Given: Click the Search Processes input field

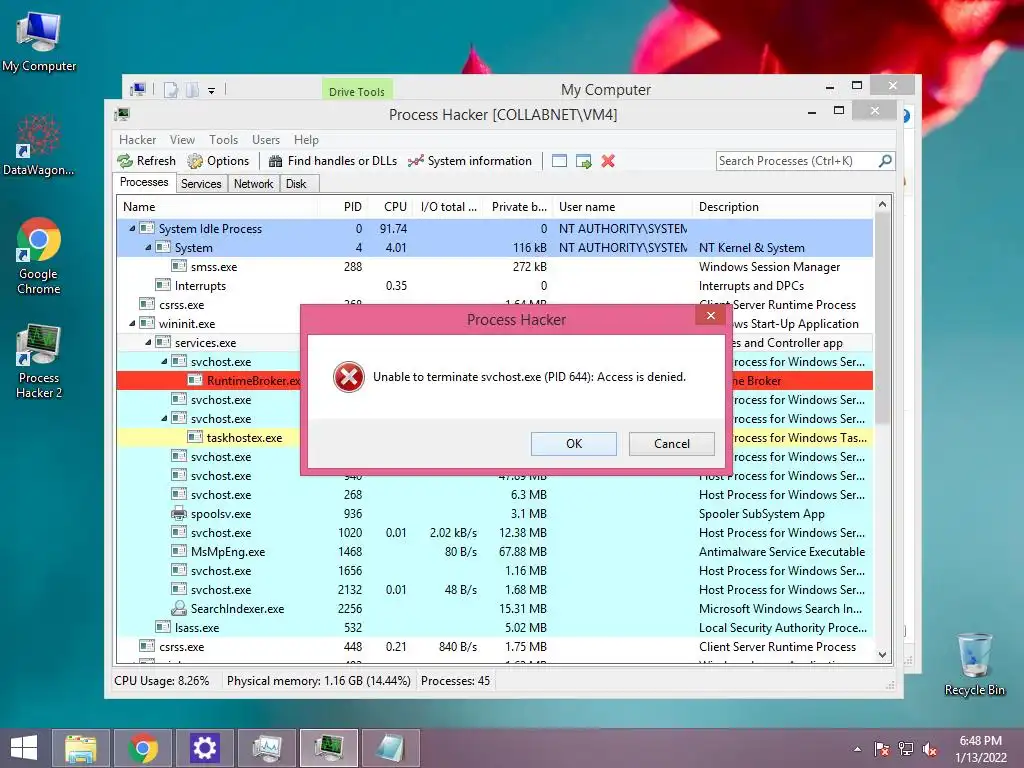Looking at the screenshot, I should (797, 161).
